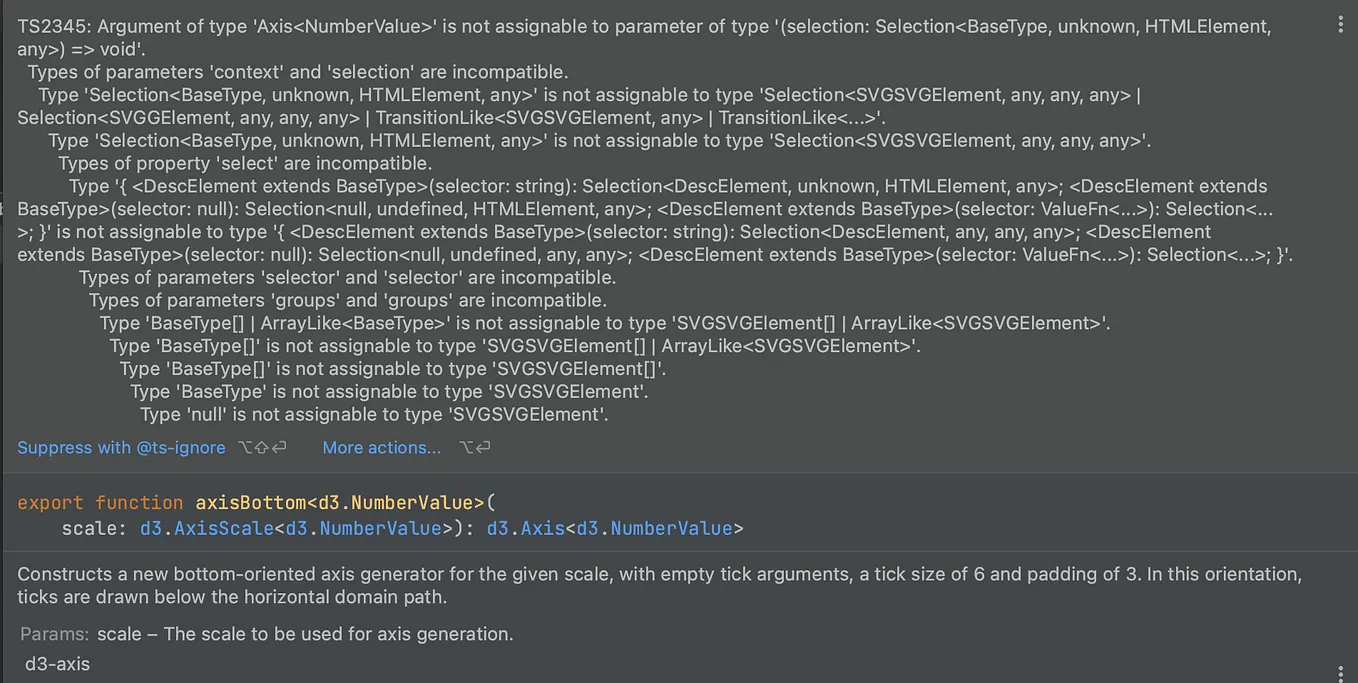The height and width of the screenshot is (683, 1358).
Task: Click the "Type 'null' is not assignable" line
Action: point(374,414)
